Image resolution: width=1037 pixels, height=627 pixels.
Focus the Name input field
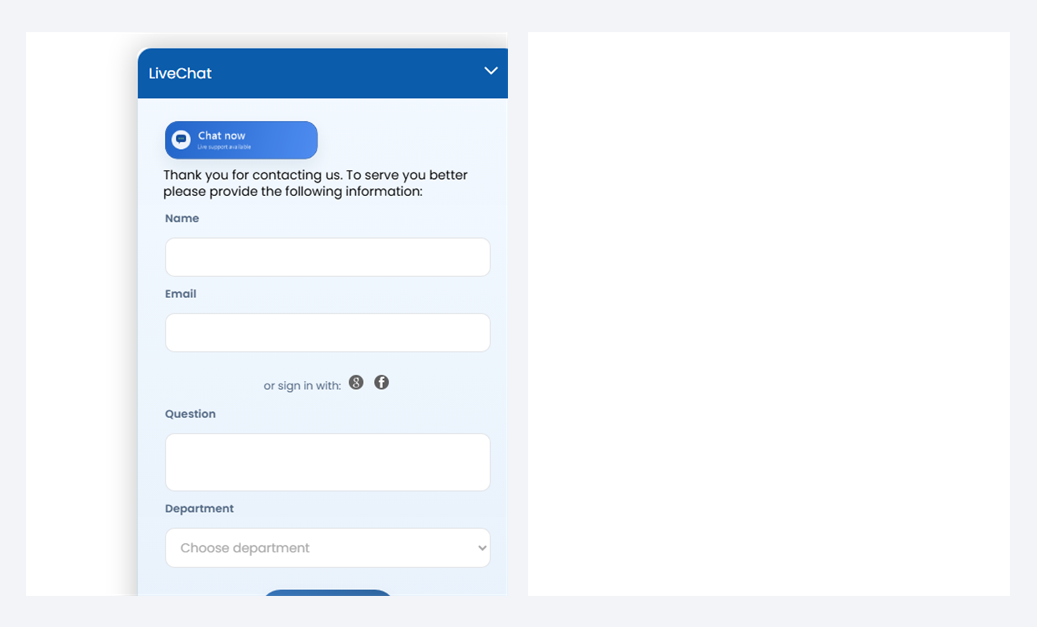[327, 257]
